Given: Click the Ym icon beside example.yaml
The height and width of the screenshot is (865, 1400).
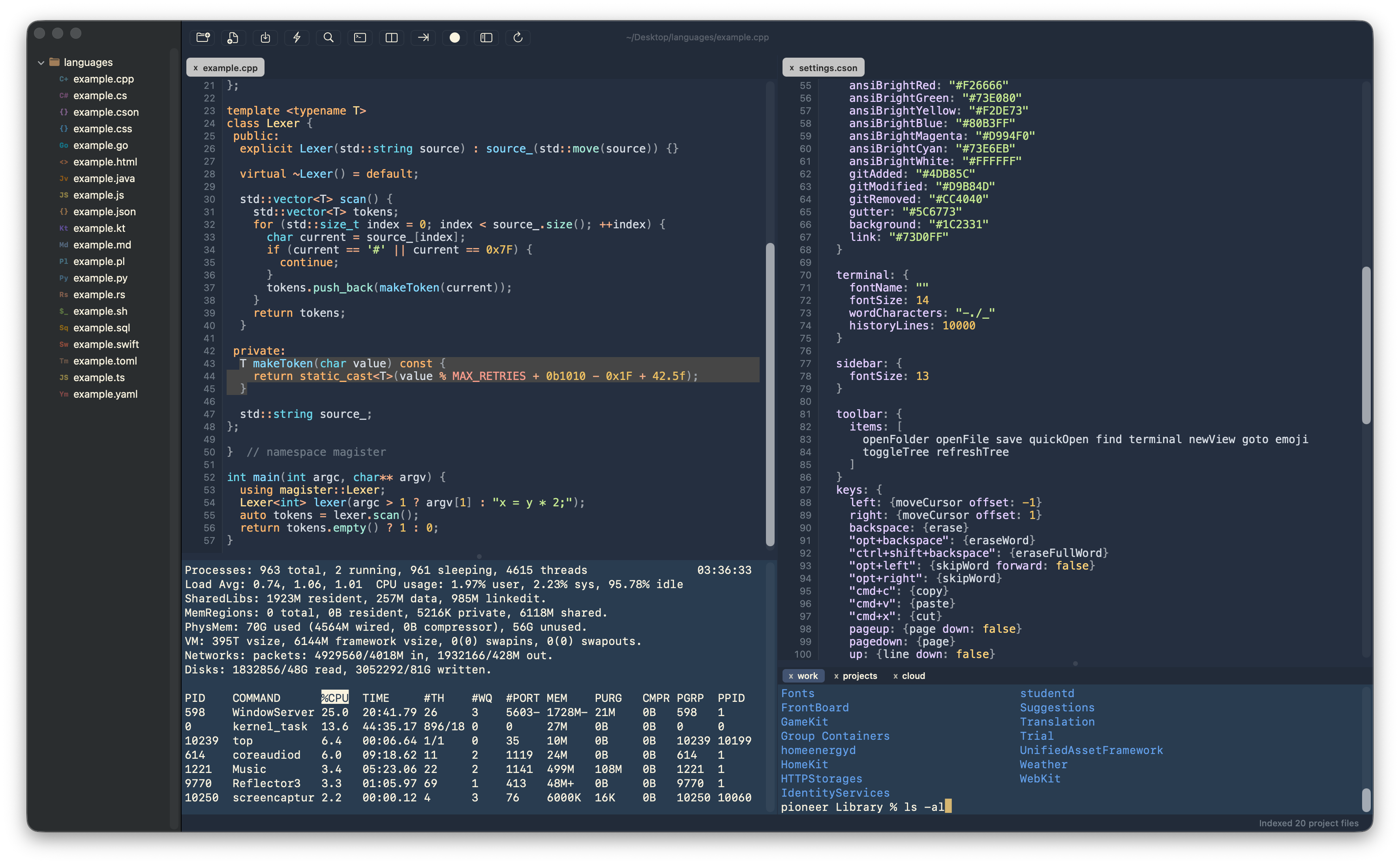Looking at the screenshot, I should 64,394.
